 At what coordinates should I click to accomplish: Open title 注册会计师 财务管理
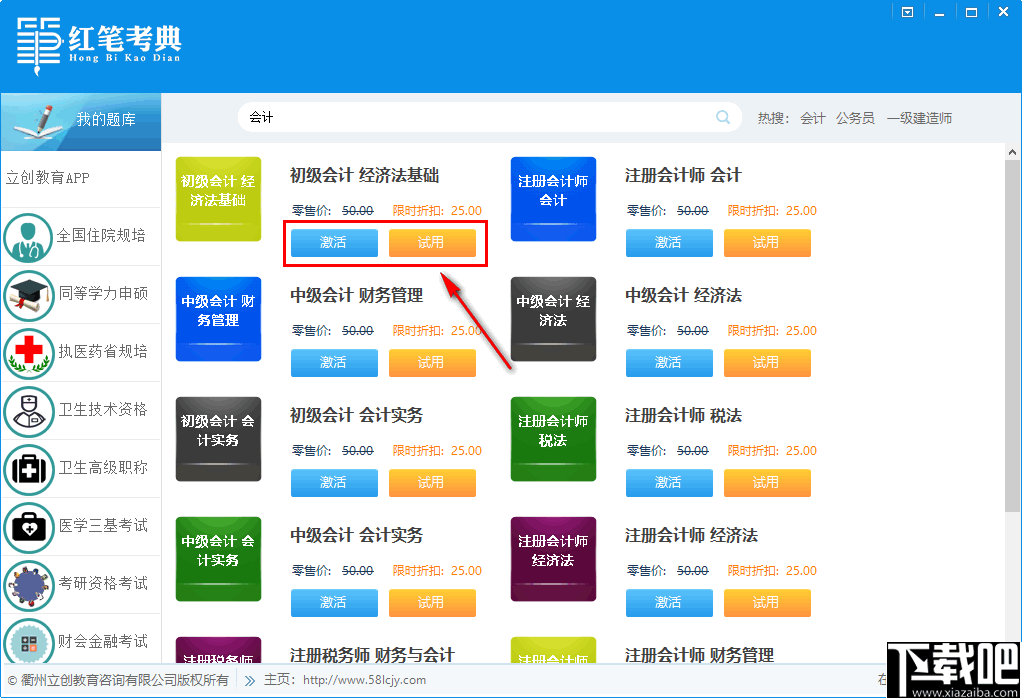(699, 655)
